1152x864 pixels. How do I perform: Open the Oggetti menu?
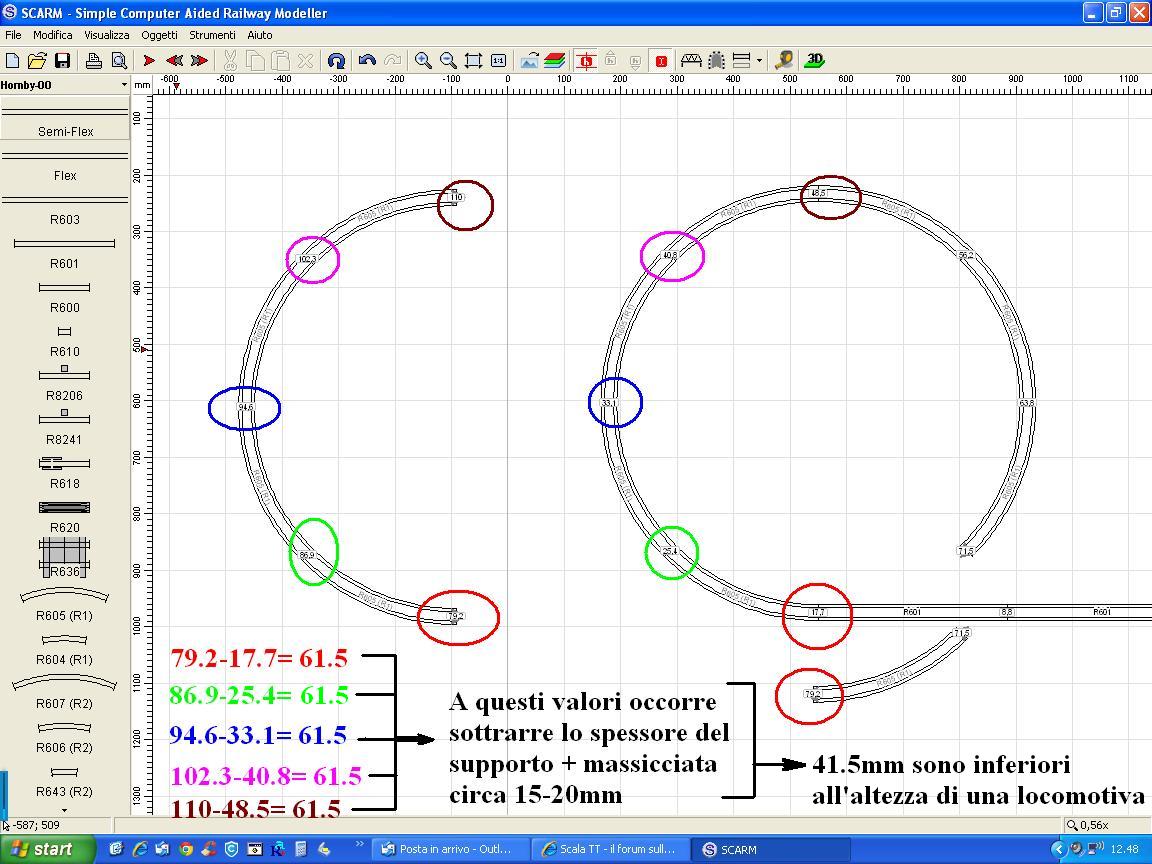click(159, 35)
